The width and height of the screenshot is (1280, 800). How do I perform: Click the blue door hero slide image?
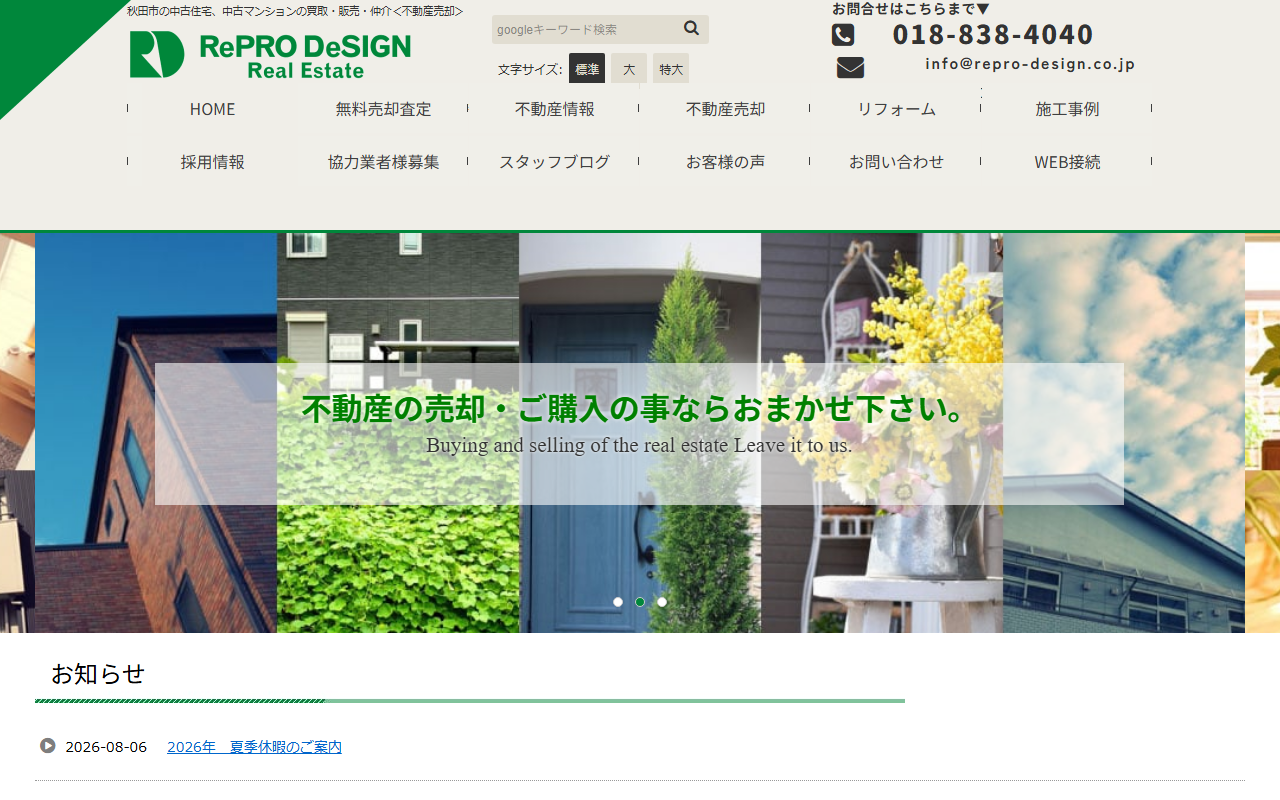click(x=640, y=433)
